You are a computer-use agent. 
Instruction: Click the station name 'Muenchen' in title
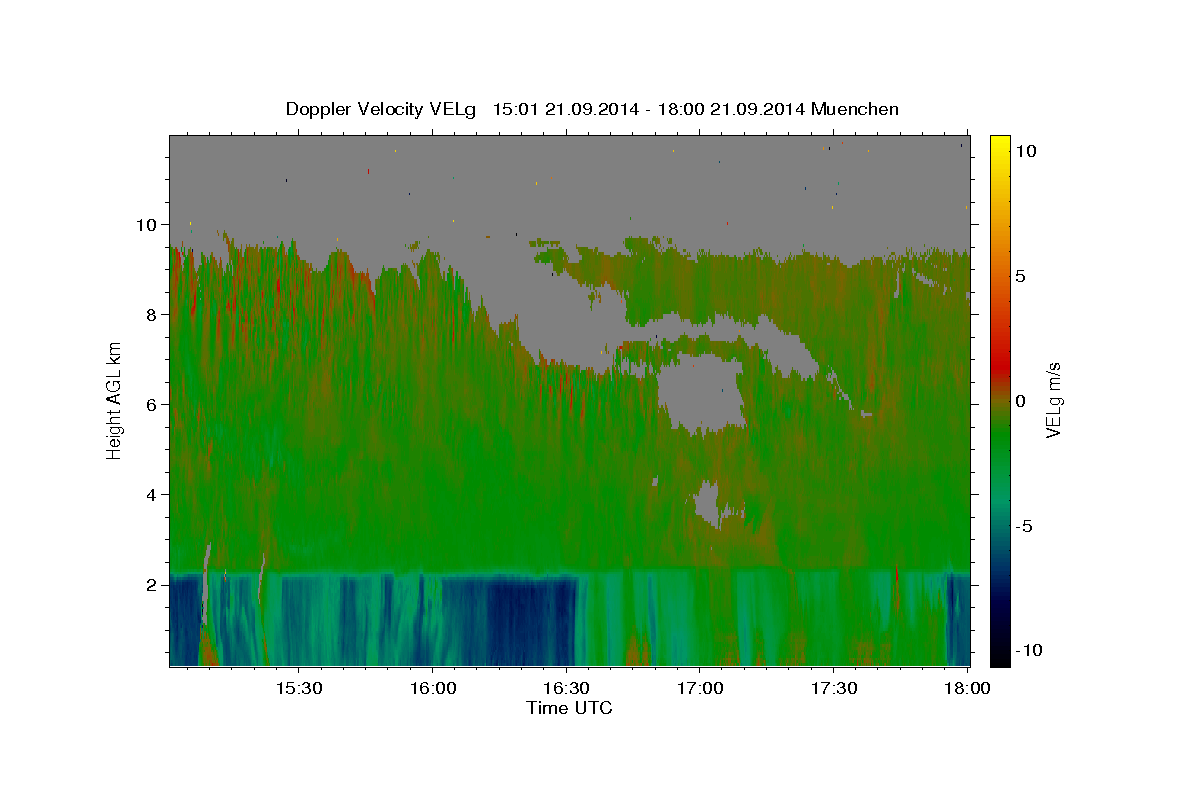tap(855, 109)
